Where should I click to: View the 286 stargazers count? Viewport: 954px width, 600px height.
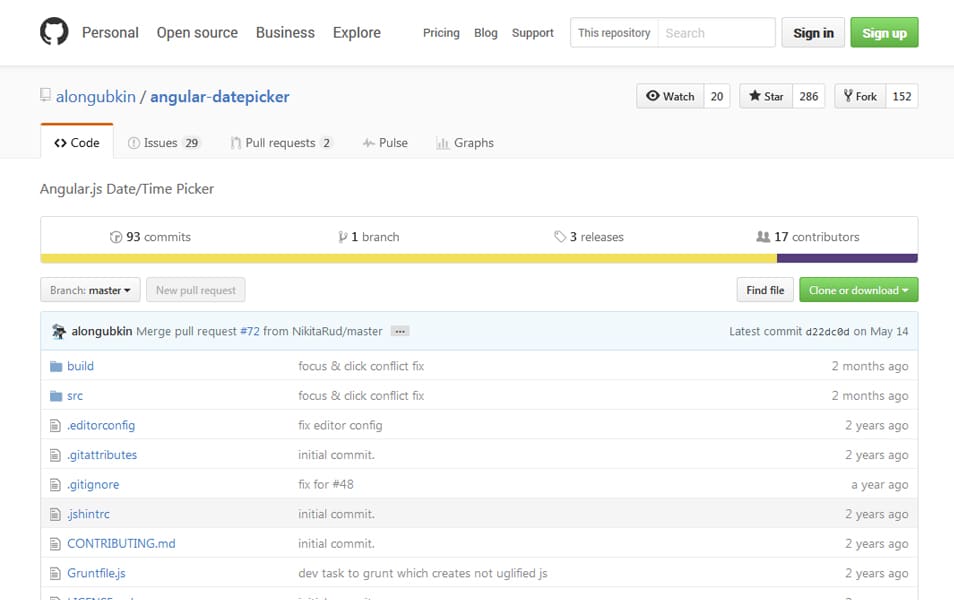click(x=809, y=96)
